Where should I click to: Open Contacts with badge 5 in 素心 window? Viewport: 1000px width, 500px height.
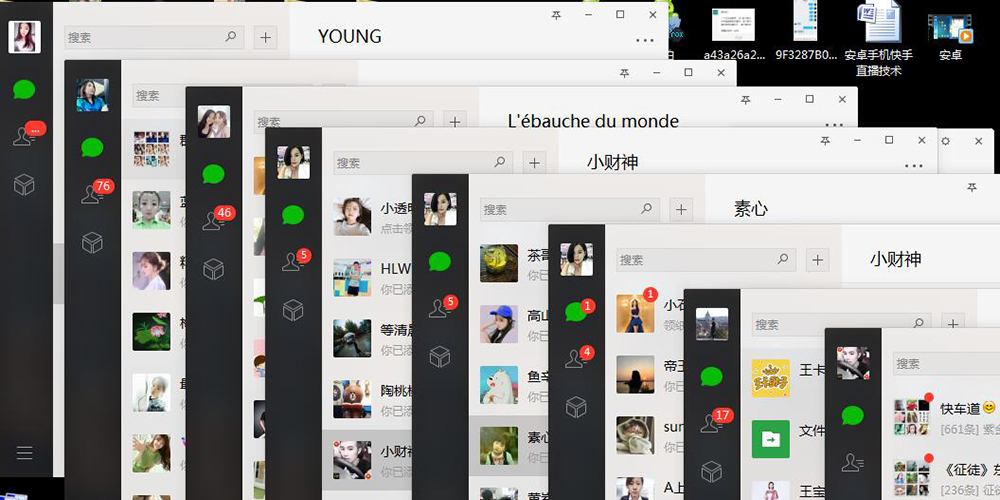point(441,307)
